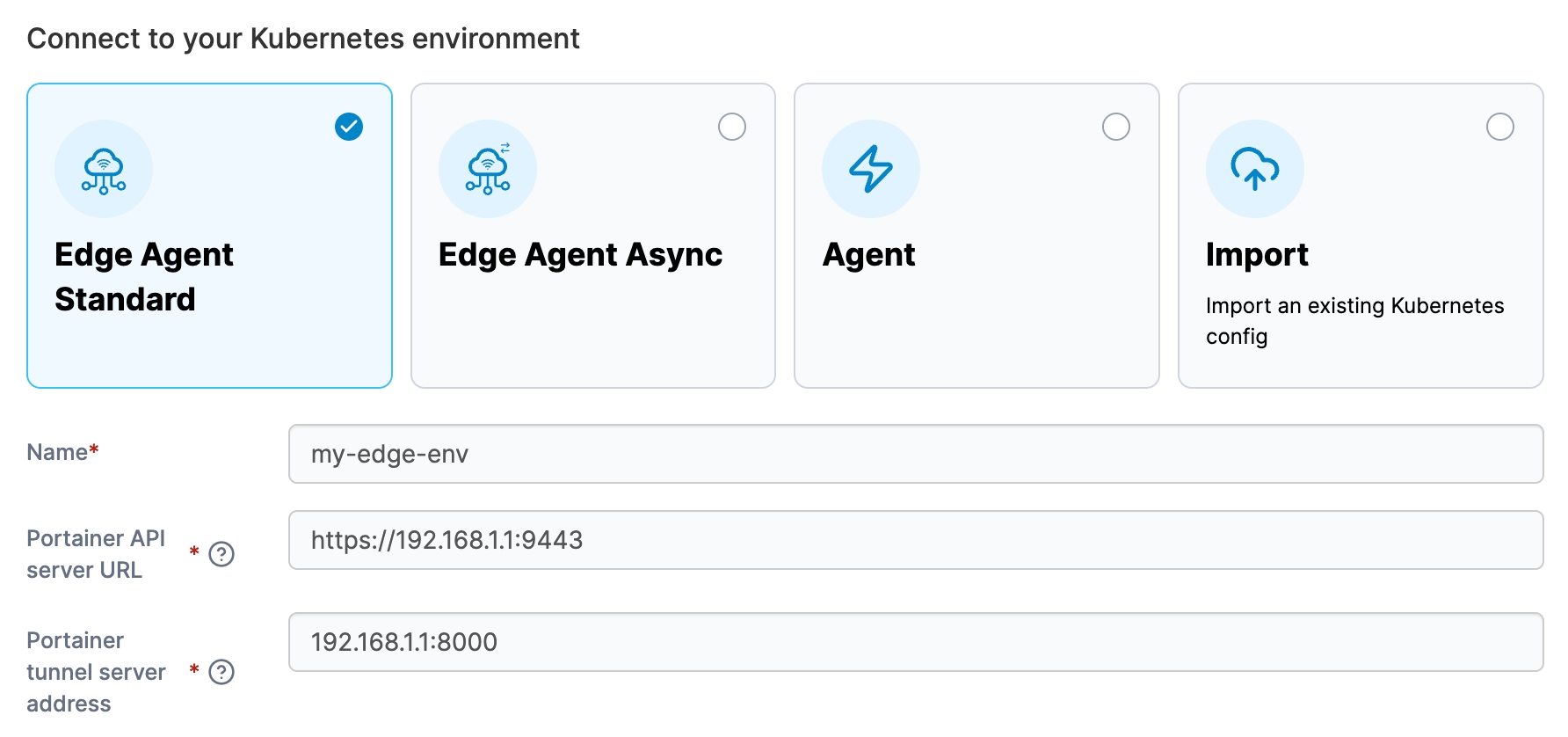
Task: Click the Edge Agent Standard card title
Action: click(x=143, y=276)
